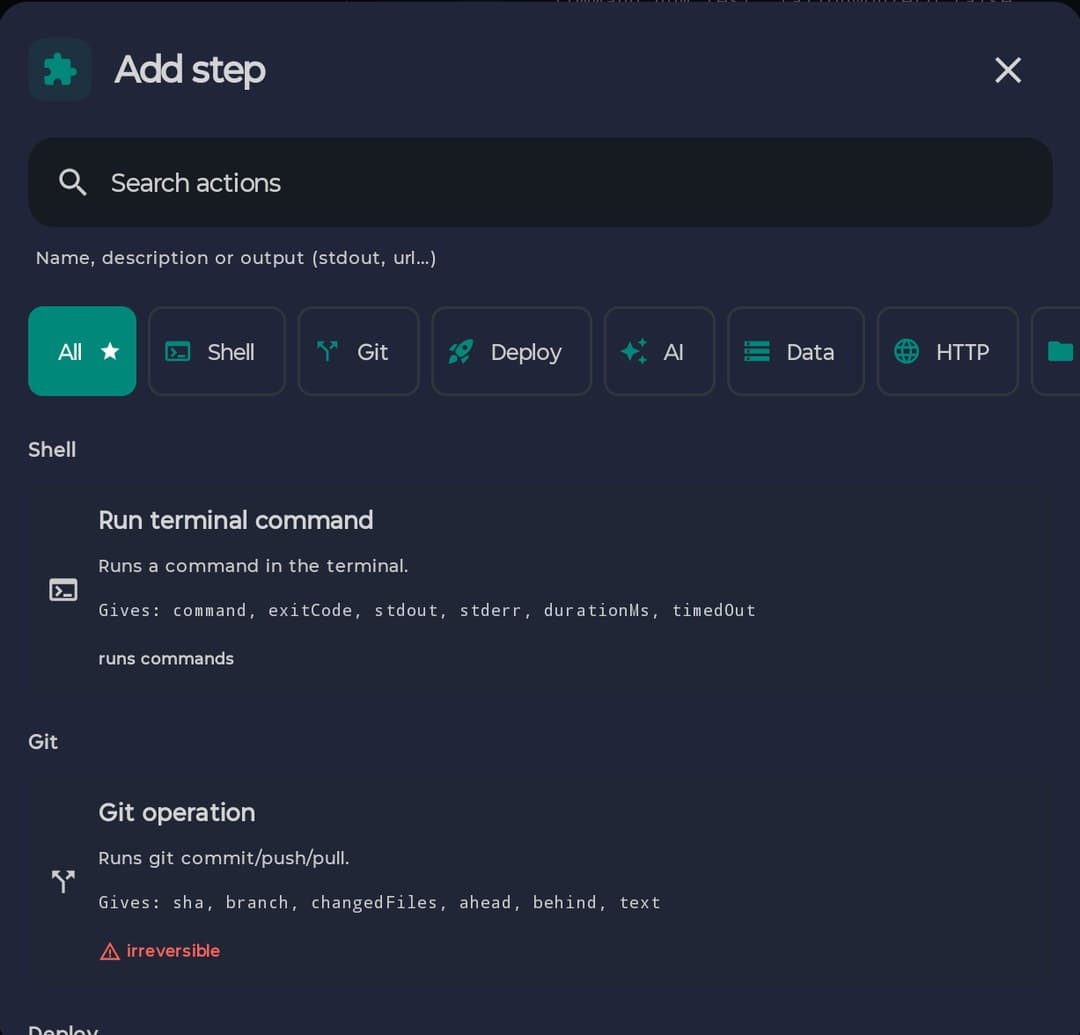Click 'Runs a command in the terminal.' description
This screenshot has width=1080, height=1035.
253,566
